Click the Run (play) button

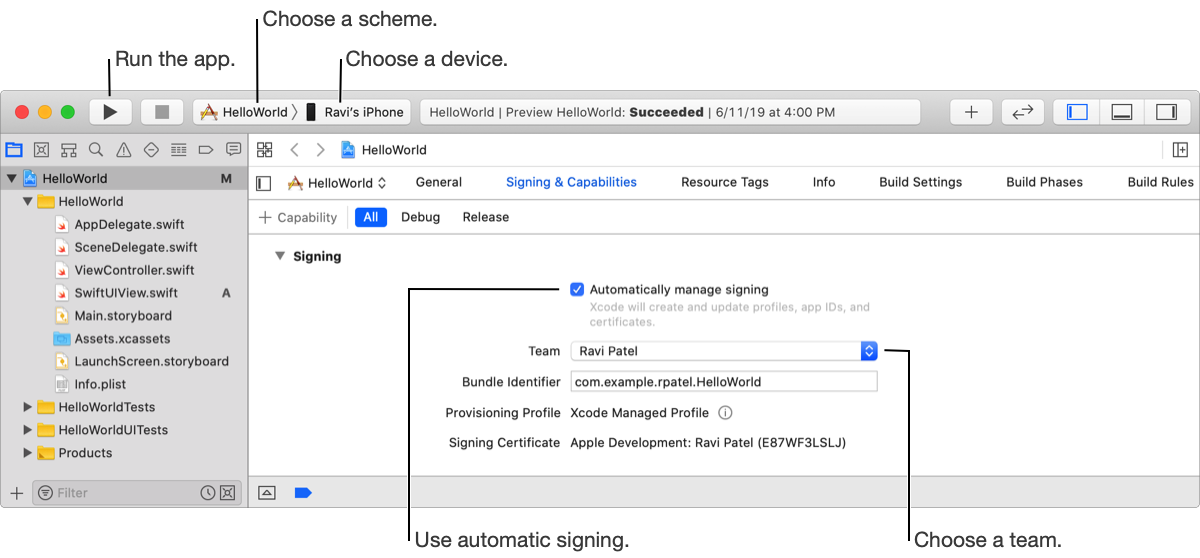[x=110, y=112]
